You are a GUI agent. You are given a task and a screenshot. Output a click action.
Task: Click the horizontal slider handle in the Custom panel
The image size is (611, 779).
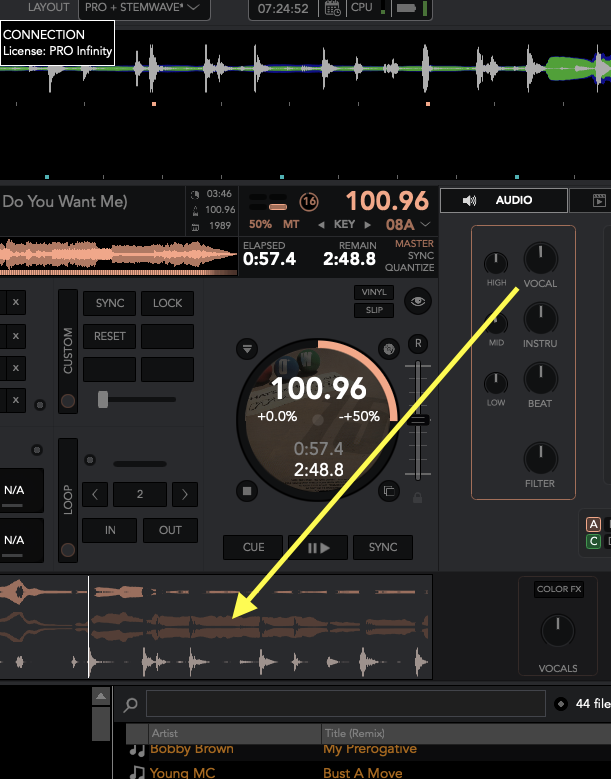[x=102, y=400]
